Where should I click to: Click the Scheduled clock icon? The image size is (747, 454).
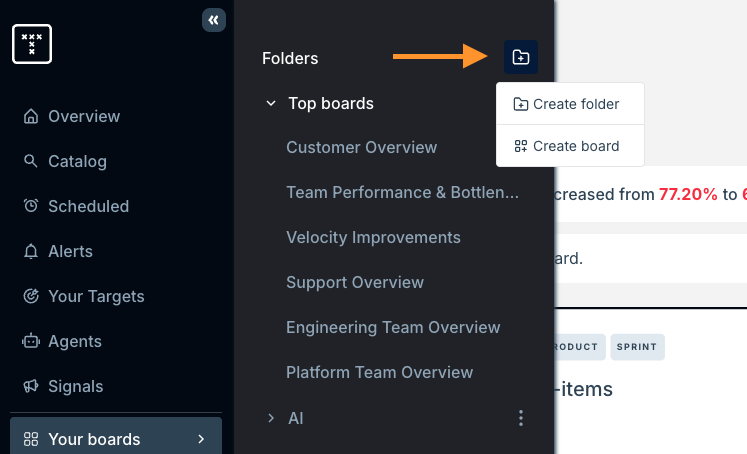pyautogui.click(x=31, y=206)
